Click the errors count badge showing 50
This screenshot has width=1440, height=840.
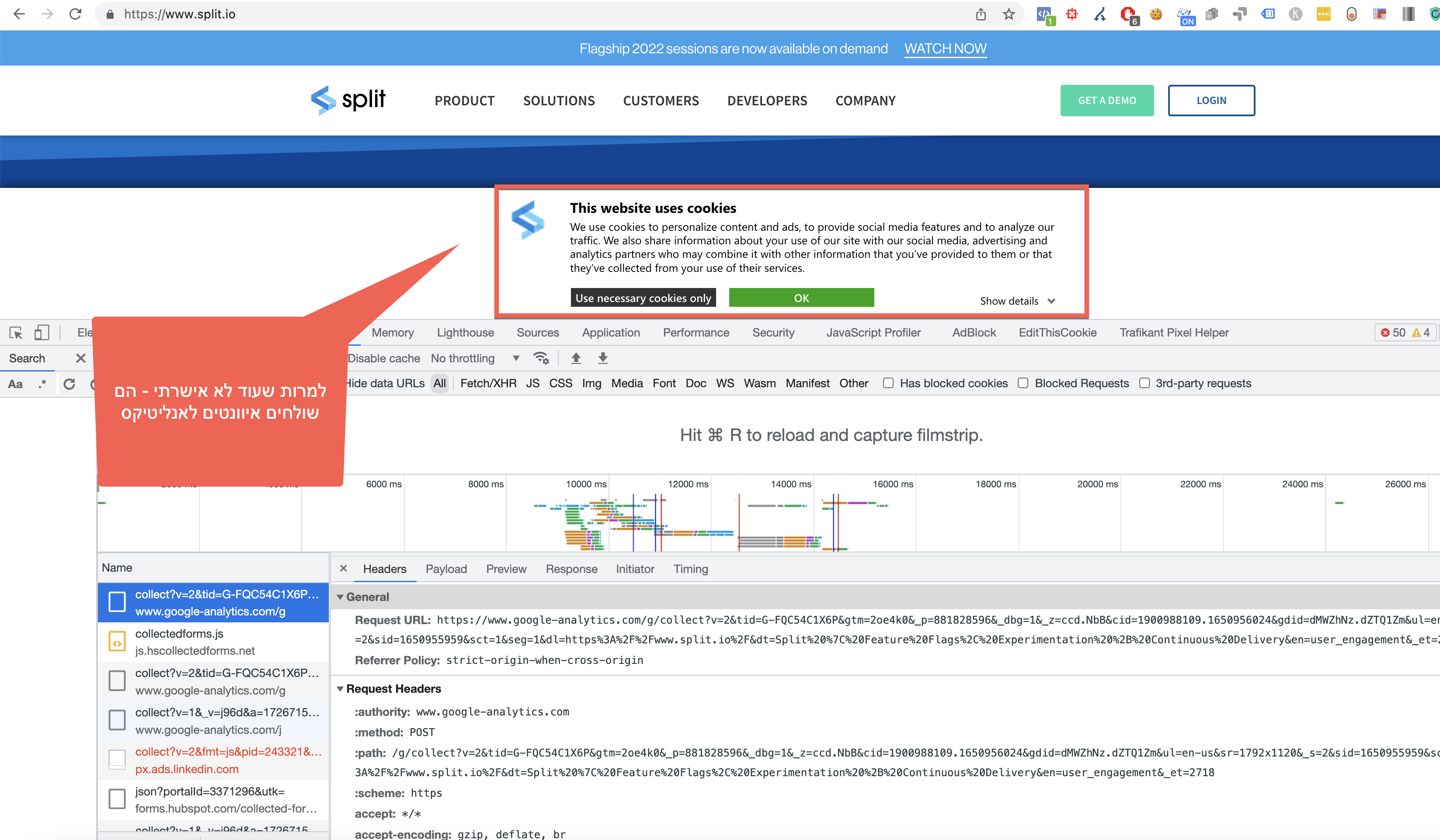[x=1393, y=333]
